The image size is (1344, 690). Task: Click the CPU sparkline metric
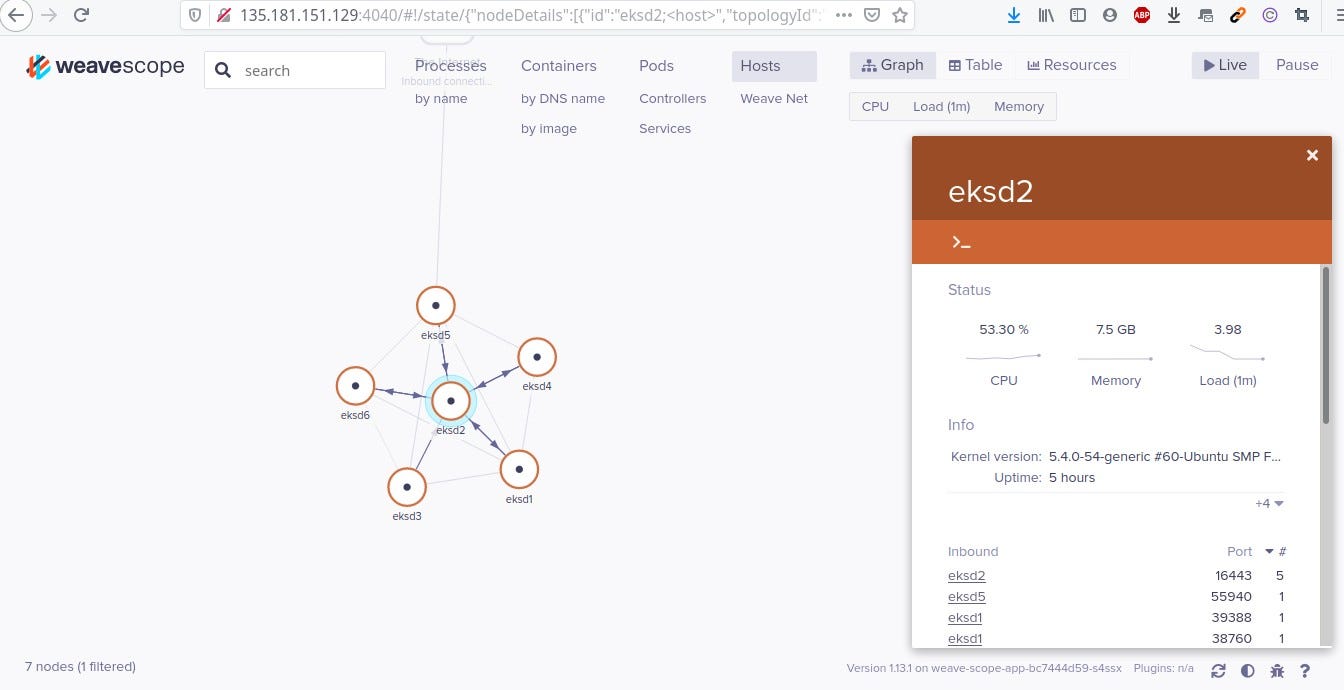pyautogui.click(x=1003, y=356)
